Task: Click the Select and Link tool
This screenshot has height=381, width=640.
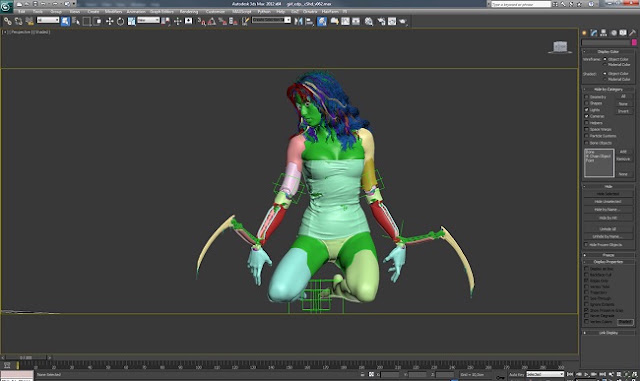Action: 7,21
